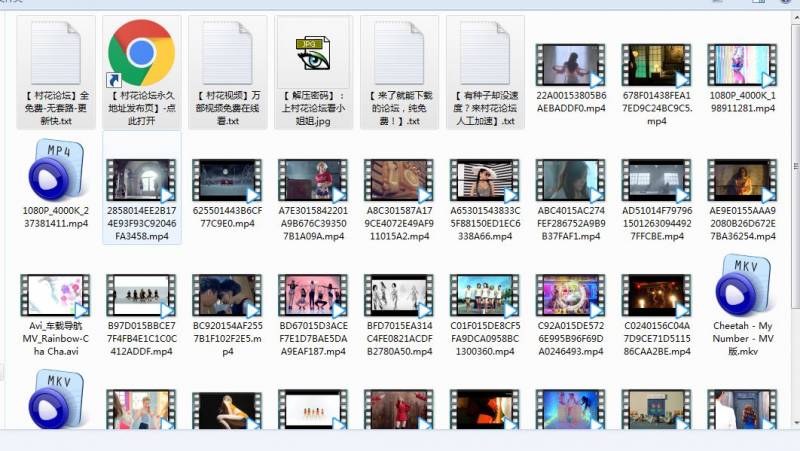Select video 678F01438FEA17ED9C24BC9C5.mp4
Screen dimensions: 800x451
656,65
